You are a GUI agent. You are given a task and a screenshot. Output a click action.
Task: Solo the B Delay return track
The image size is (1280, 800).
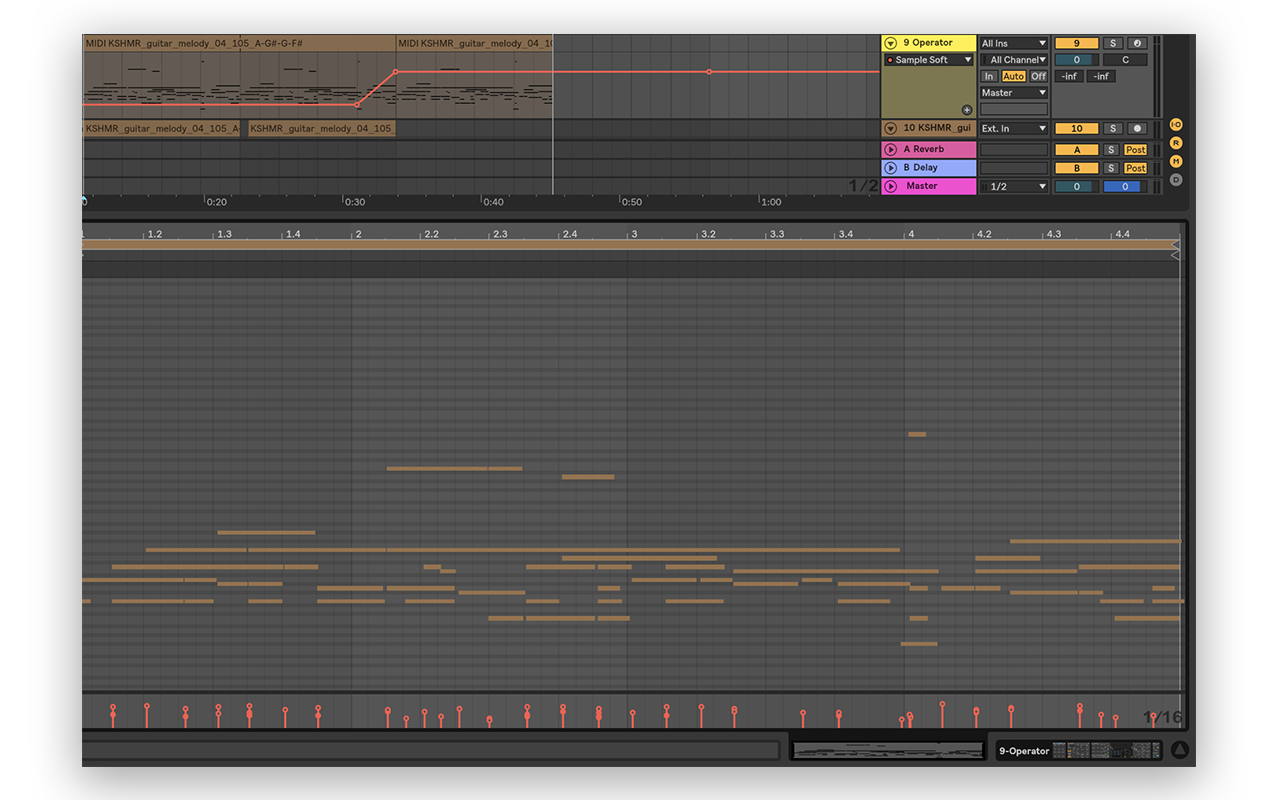1112,168
